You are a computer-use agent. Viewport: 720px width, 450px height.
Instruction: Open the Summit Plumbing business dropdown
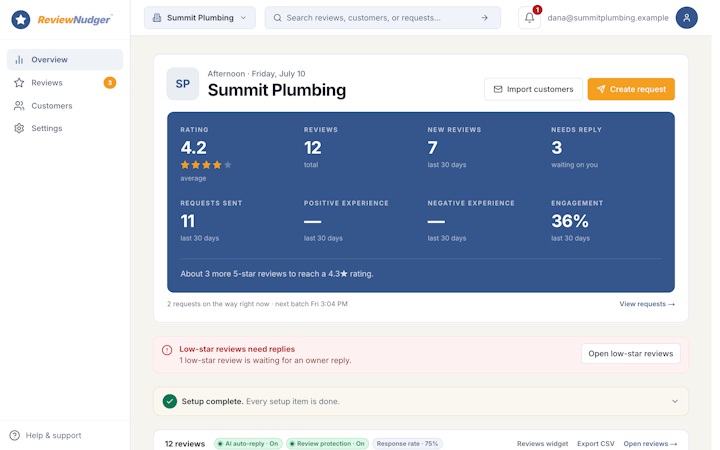pyautogui.click(x=200, y=18)
